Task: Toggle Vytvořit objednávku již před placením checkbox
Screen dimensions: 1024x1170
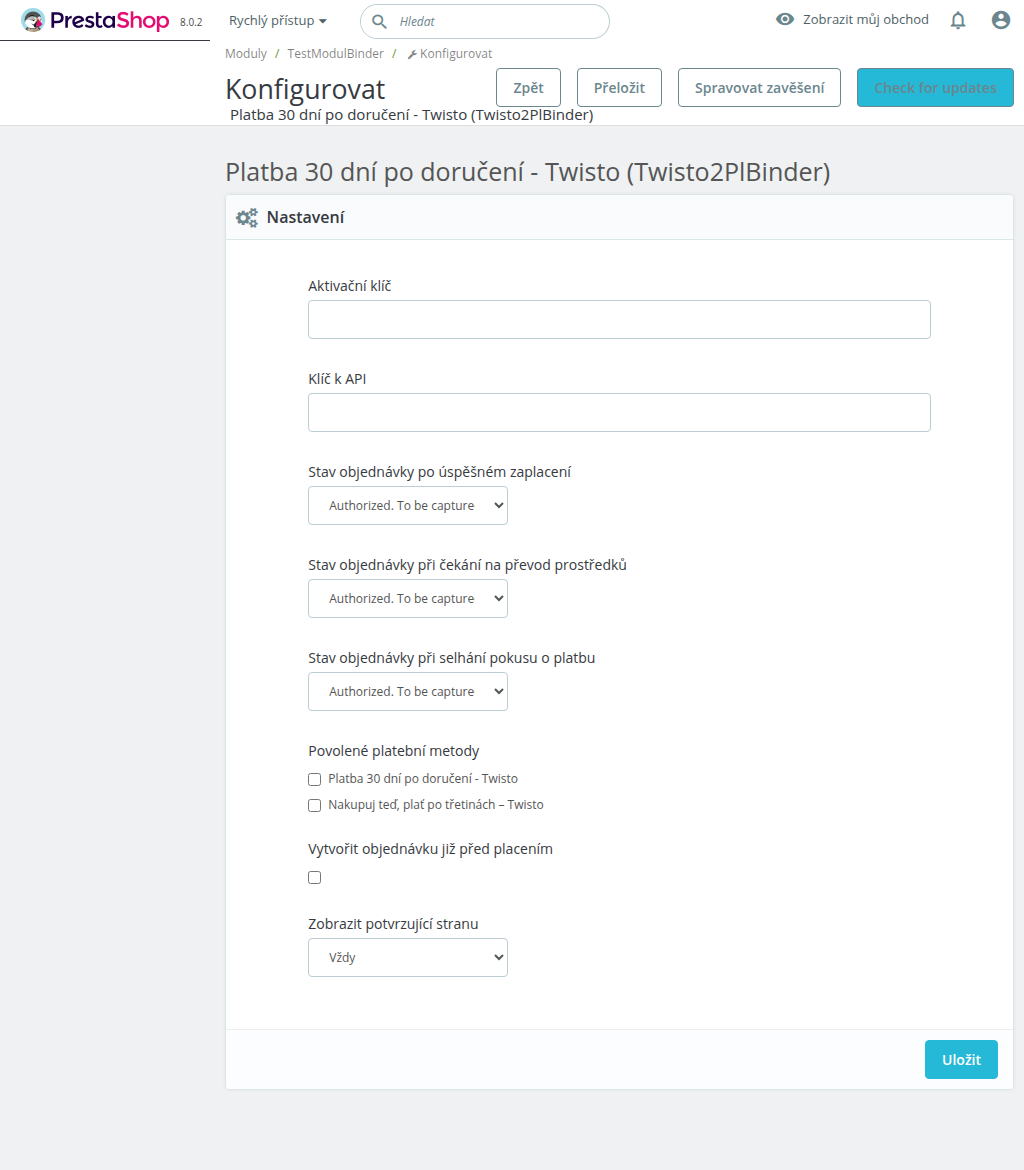Action: 315,878
